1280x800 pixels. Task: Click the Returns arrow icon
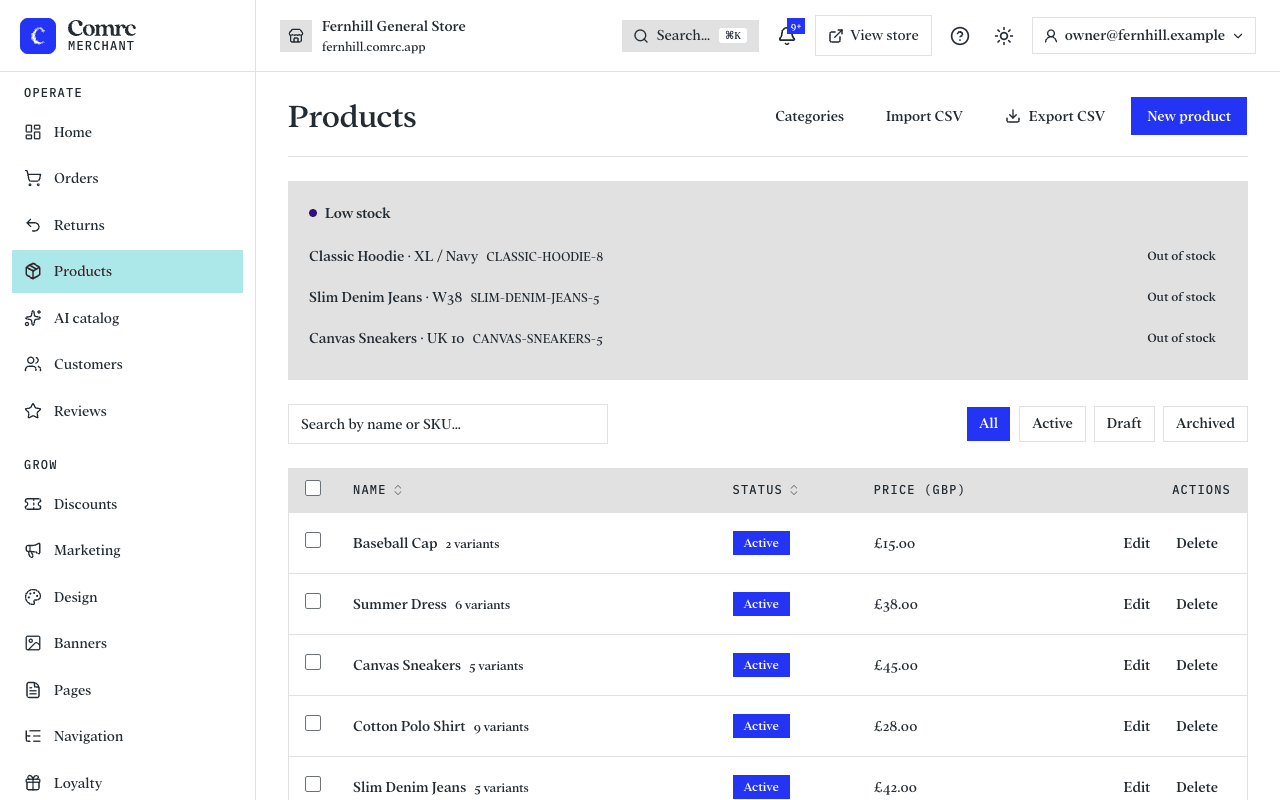pyautogui.click(x=33, y=225)
